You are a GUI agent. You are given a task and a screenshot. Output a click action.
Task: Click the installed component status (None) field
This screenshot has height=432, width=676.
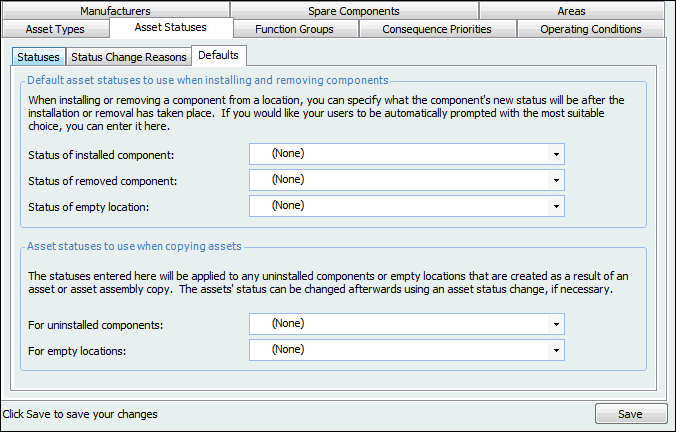(400, 154)
